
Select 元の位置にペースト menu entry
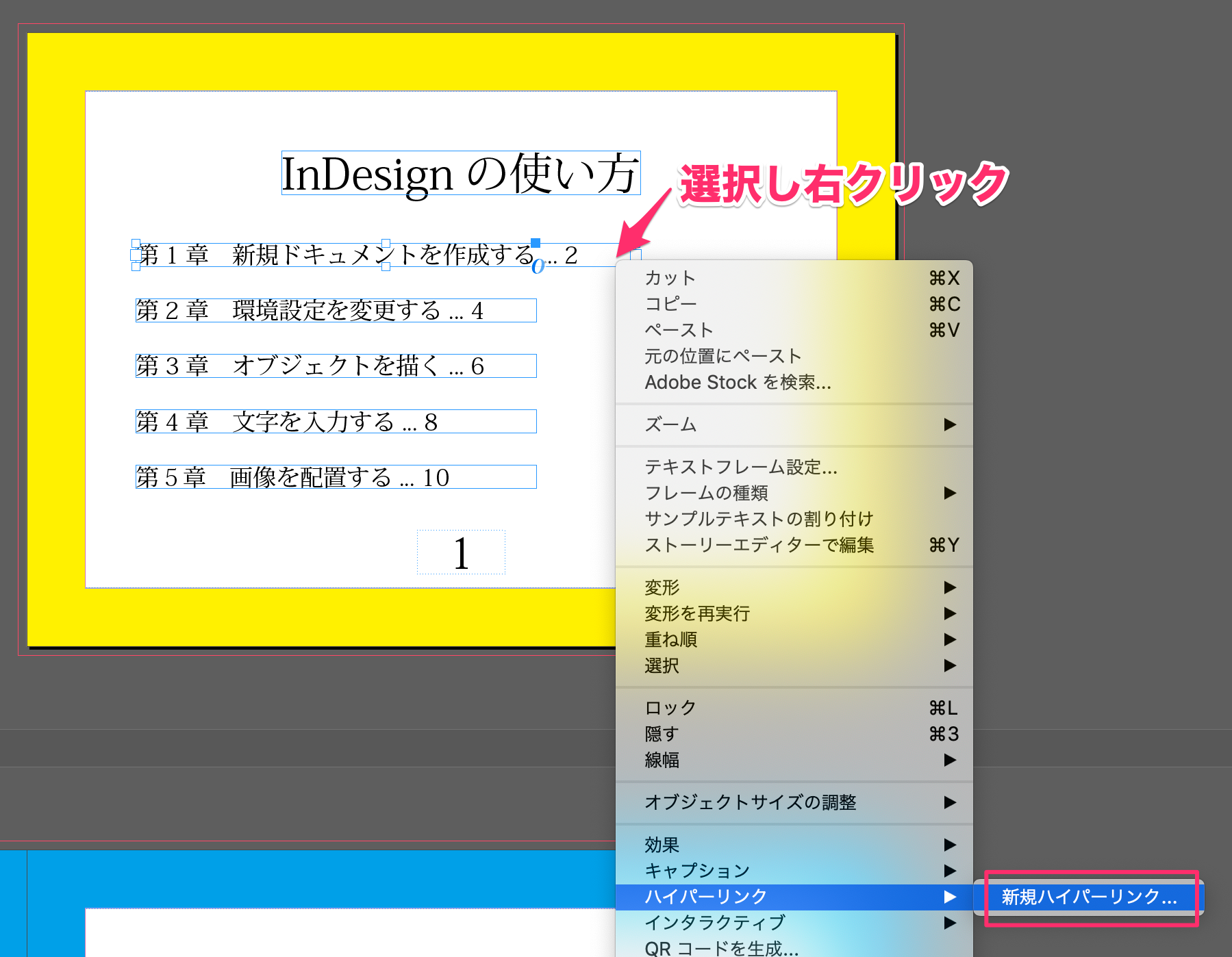point(794,356)
